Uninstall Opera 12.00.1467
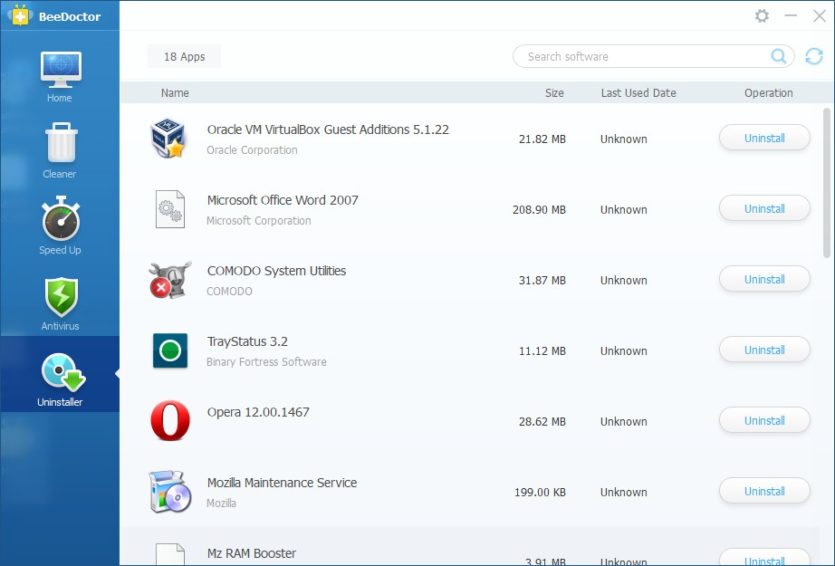 point(764,421)
